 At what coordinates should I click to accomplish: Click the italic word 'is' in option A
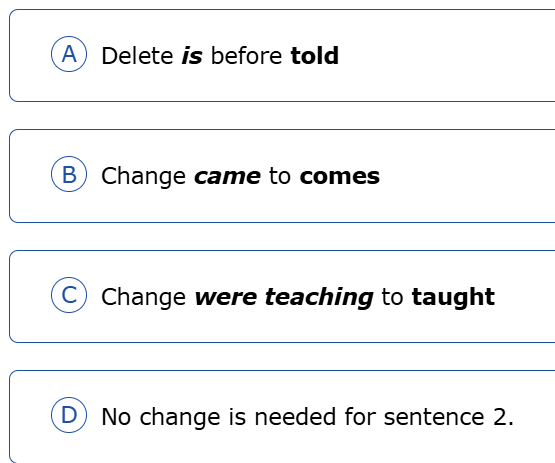click(192, 56)
